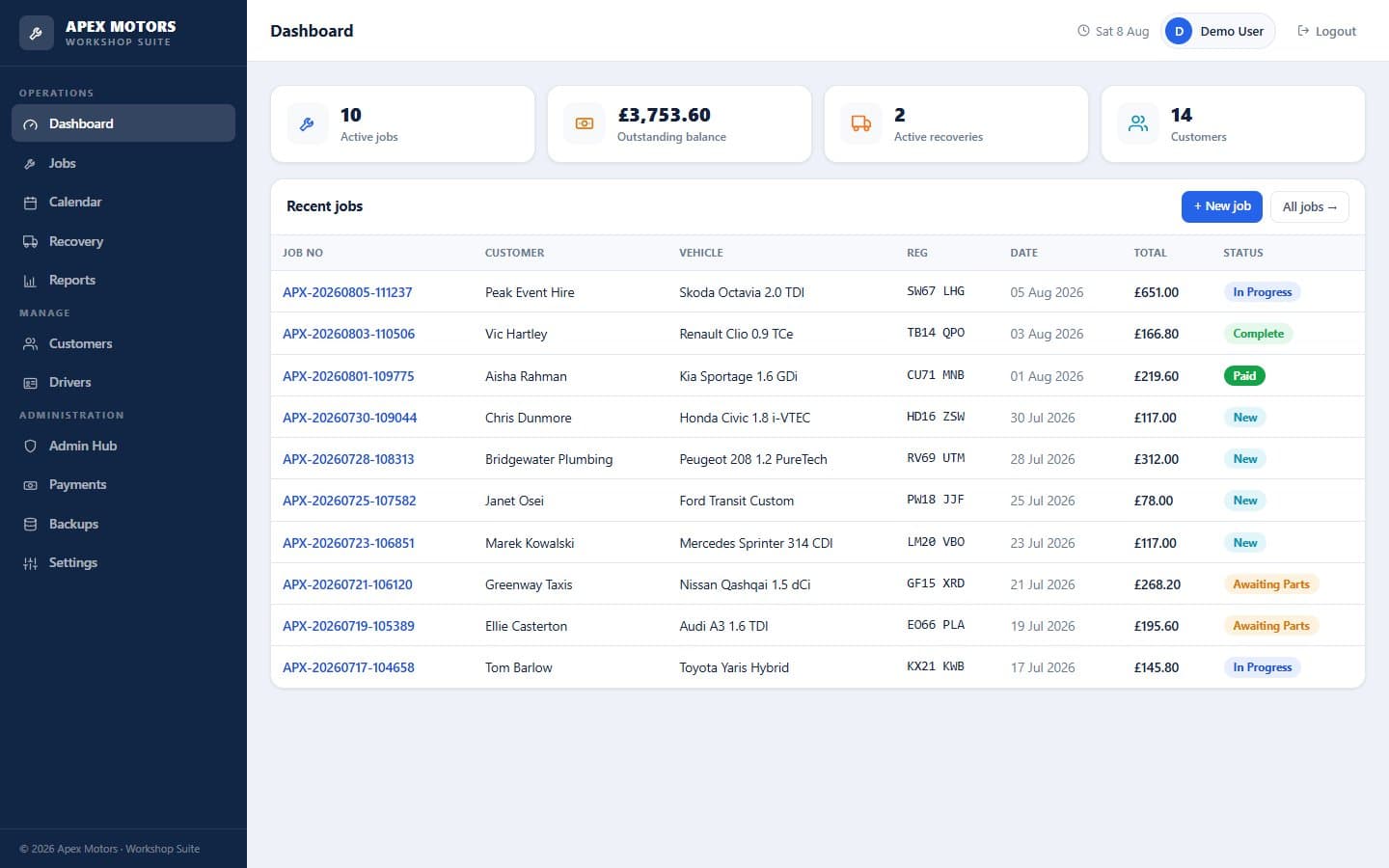Click the Active recoveries truck card icon
1389x868 pixels.
point(860,123)
